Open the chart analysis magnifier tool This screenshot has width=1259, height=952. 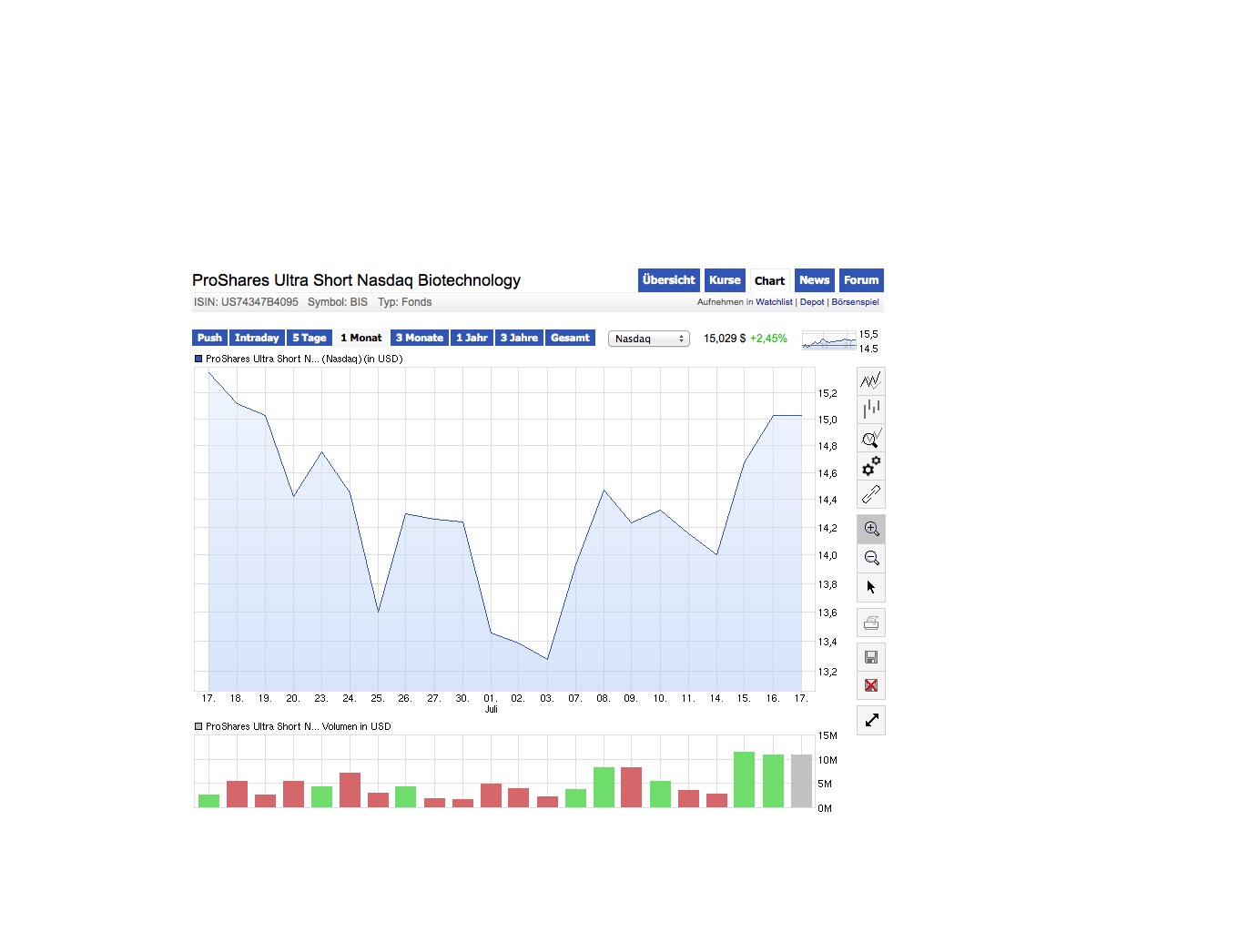(x=871, y=438)
